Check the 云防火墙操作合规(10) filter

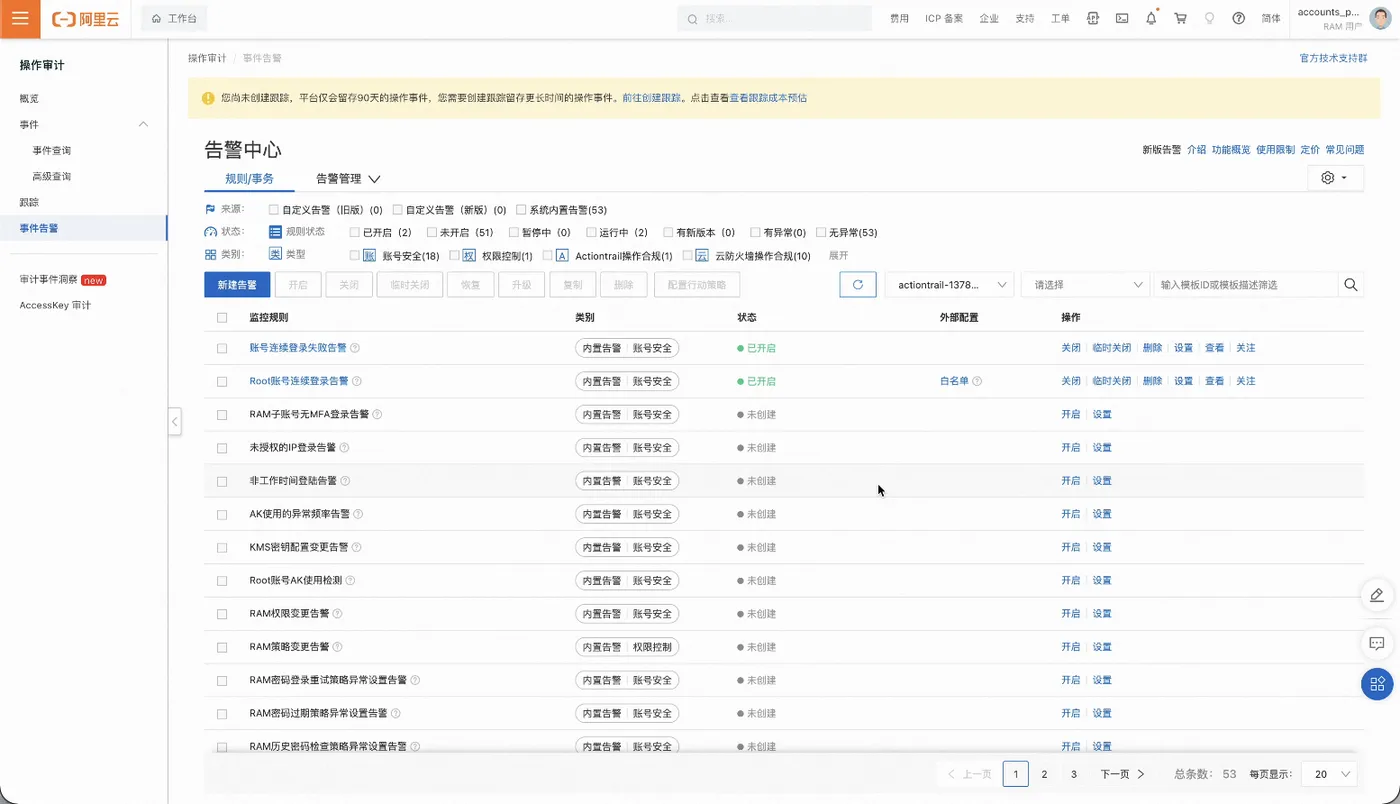pos(687,256)
